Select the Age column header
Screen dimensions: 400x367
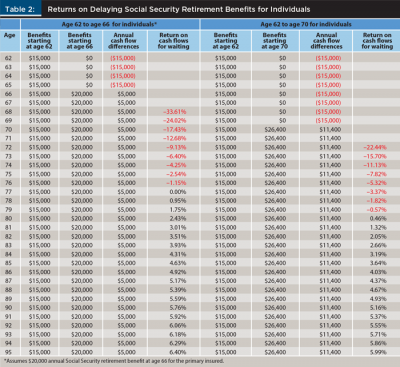click(9, 35)
